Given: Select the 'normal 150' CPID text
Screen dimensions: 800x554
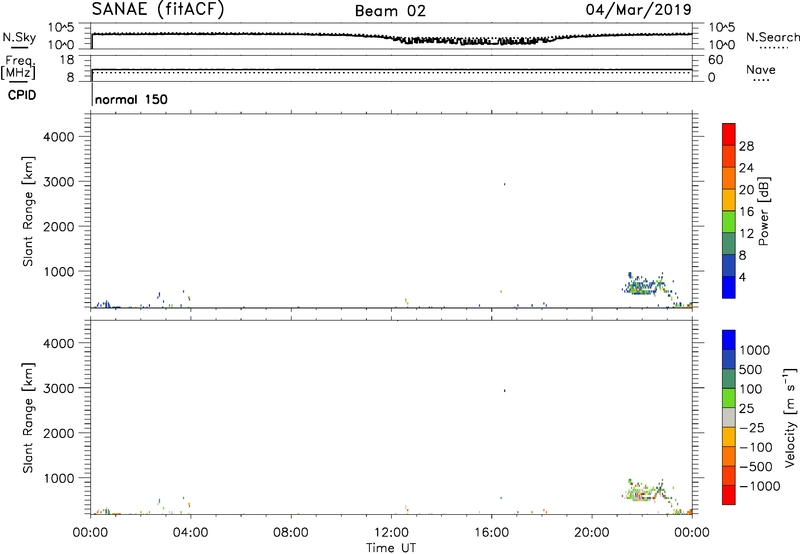Looking at the screenshot, I should coord(131,99).
